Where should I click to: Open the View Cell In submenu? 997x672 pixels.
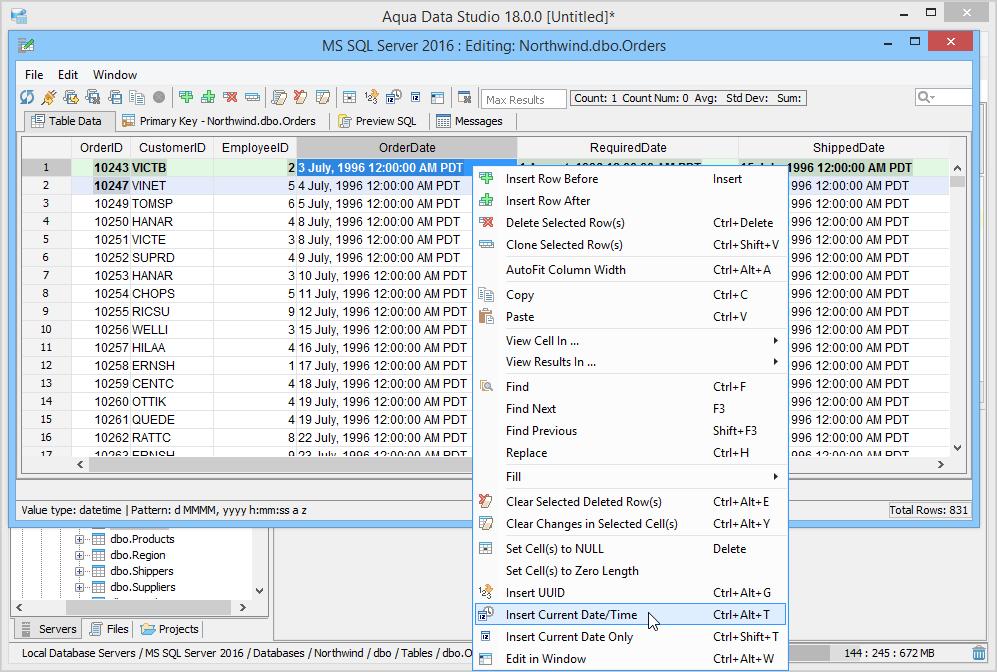631,341
